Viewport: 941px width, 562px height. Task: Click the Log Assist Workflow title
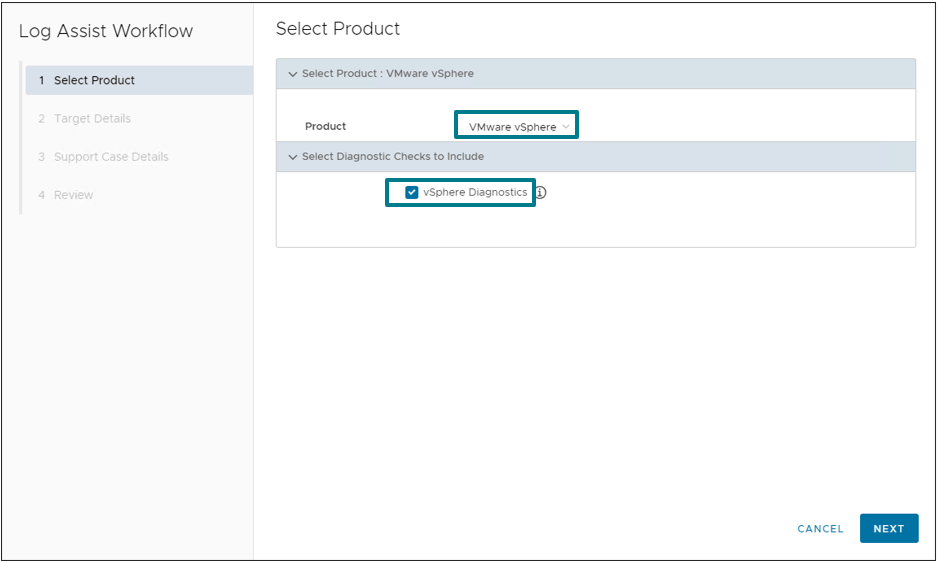click(x=106, y=31)
